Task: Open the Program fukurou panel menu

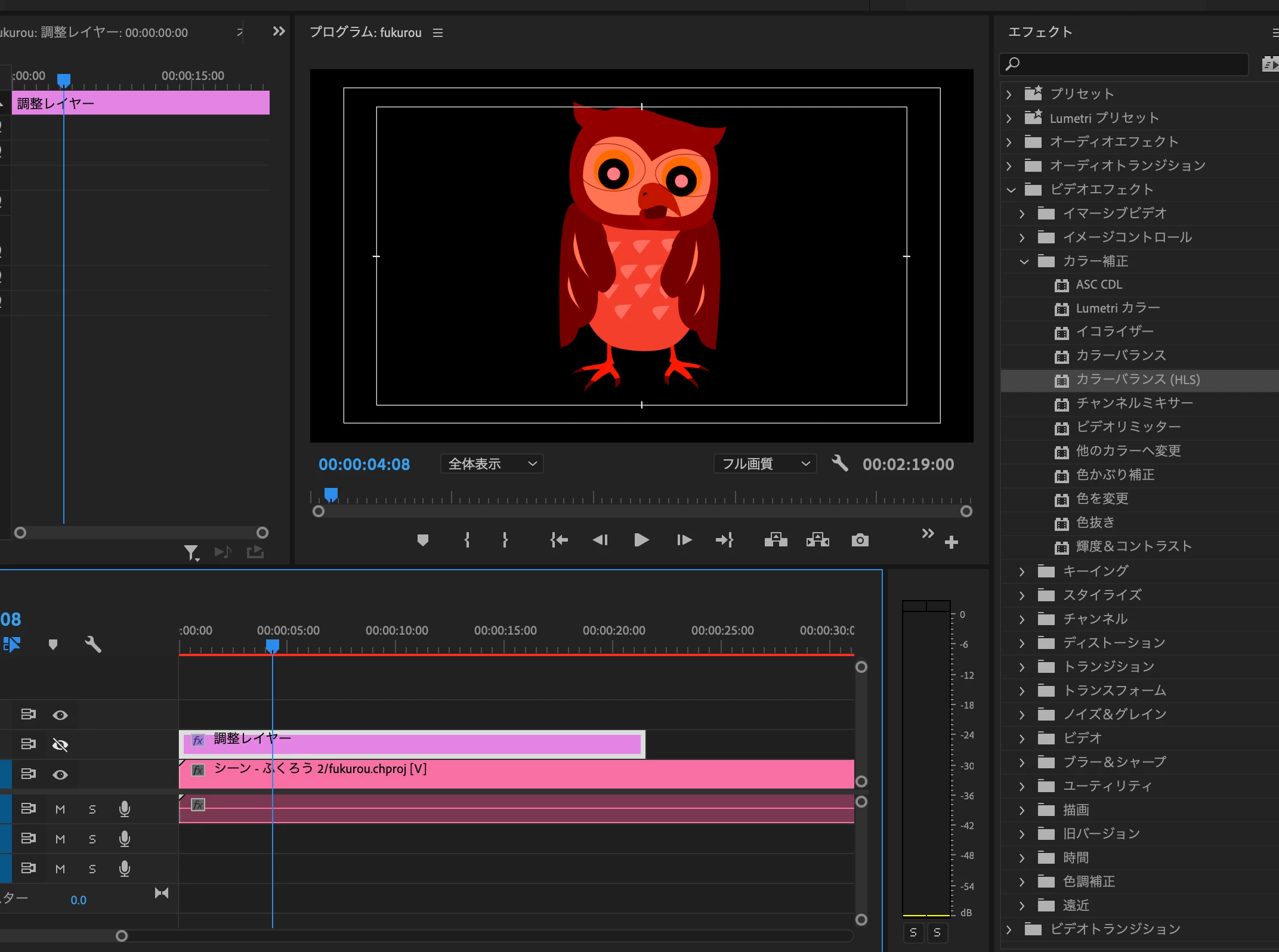Action: 438,33
